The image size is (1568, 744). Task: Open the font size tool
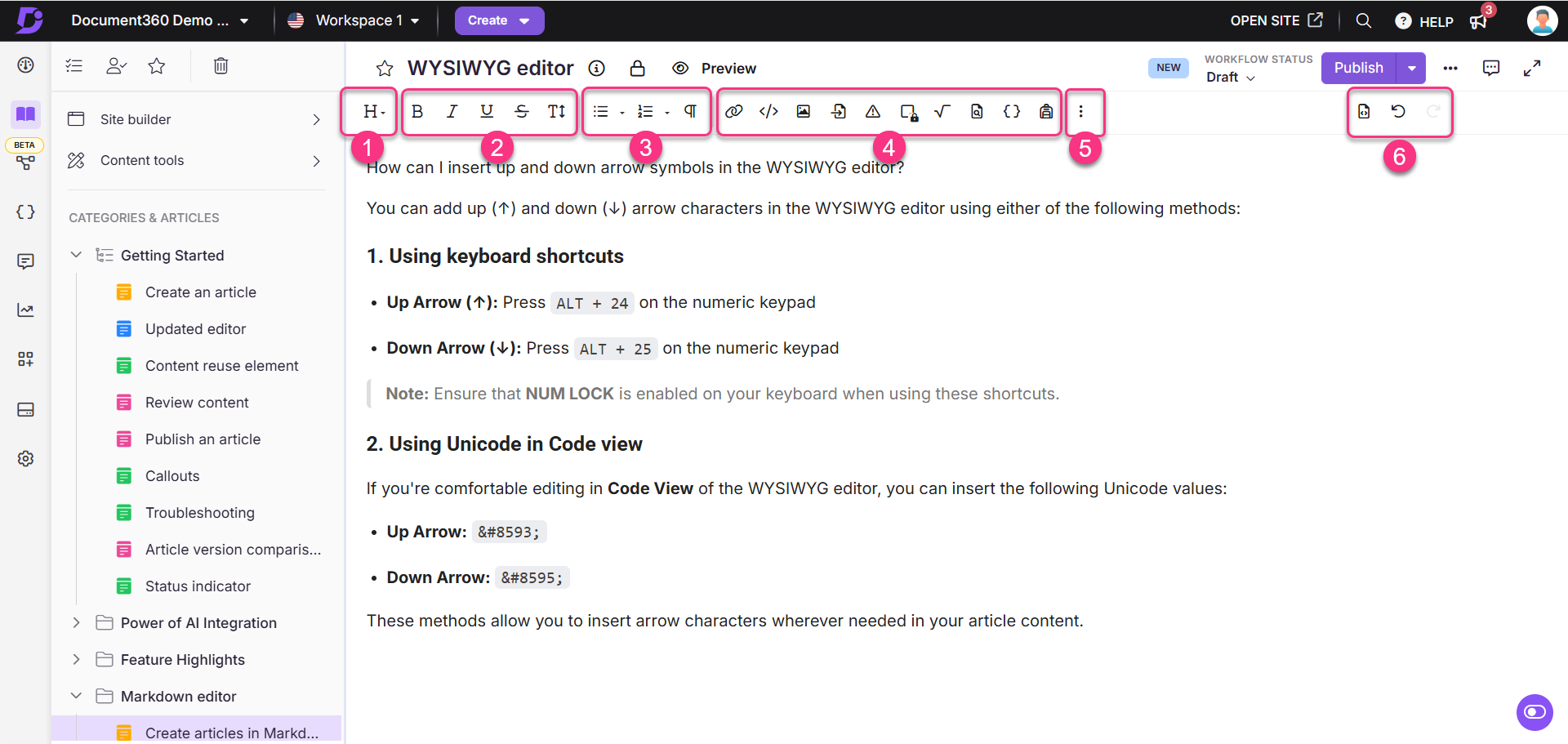pos(557,112)
